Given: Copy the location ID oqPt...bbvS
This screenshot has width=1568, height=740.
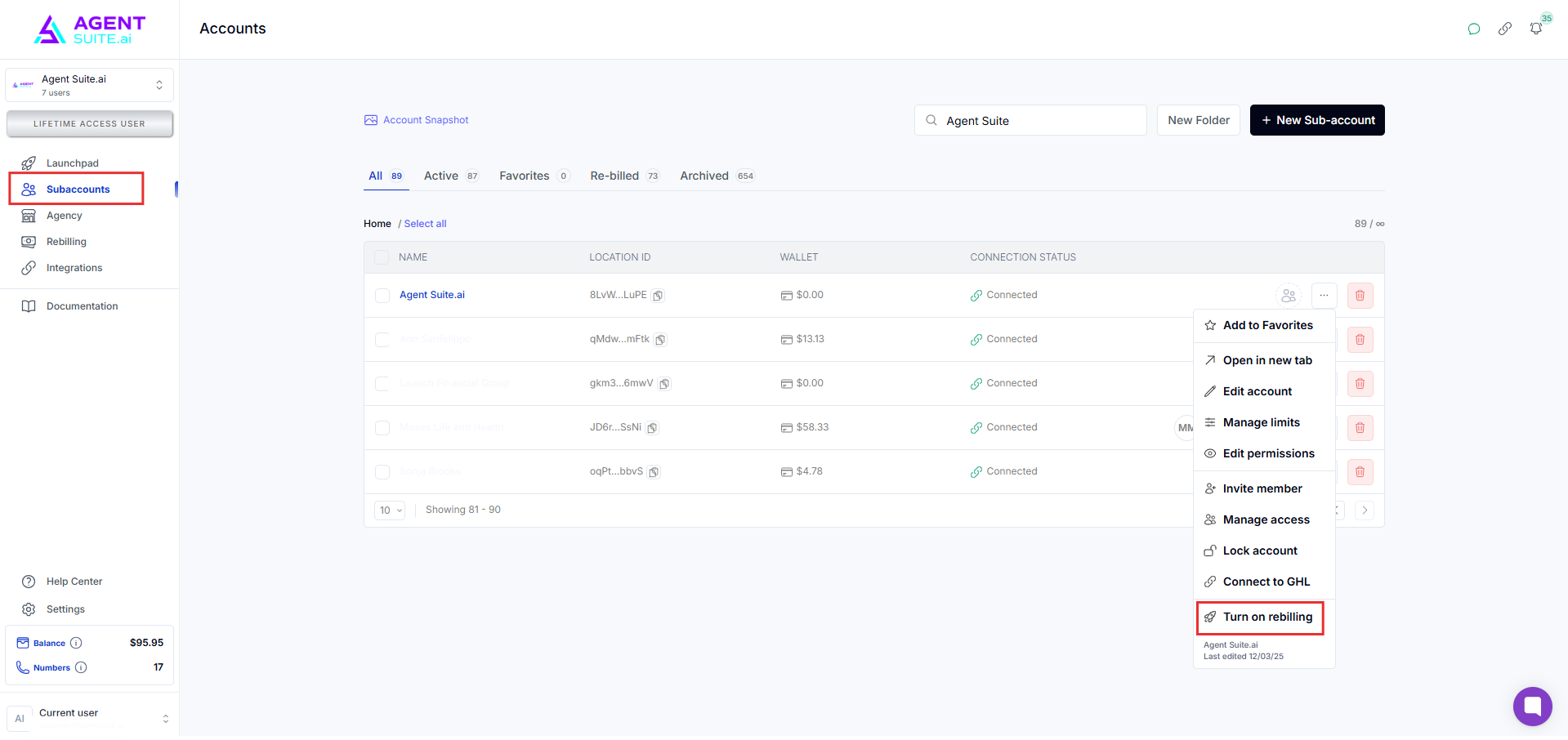Looking at the screenshot, I should click(654, 472).
